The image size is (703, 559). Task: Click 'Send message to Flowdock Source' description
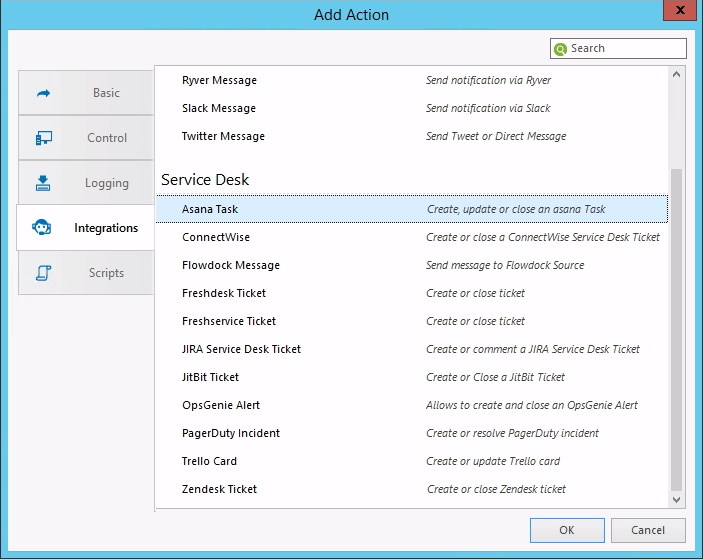[x=505, y=265]
